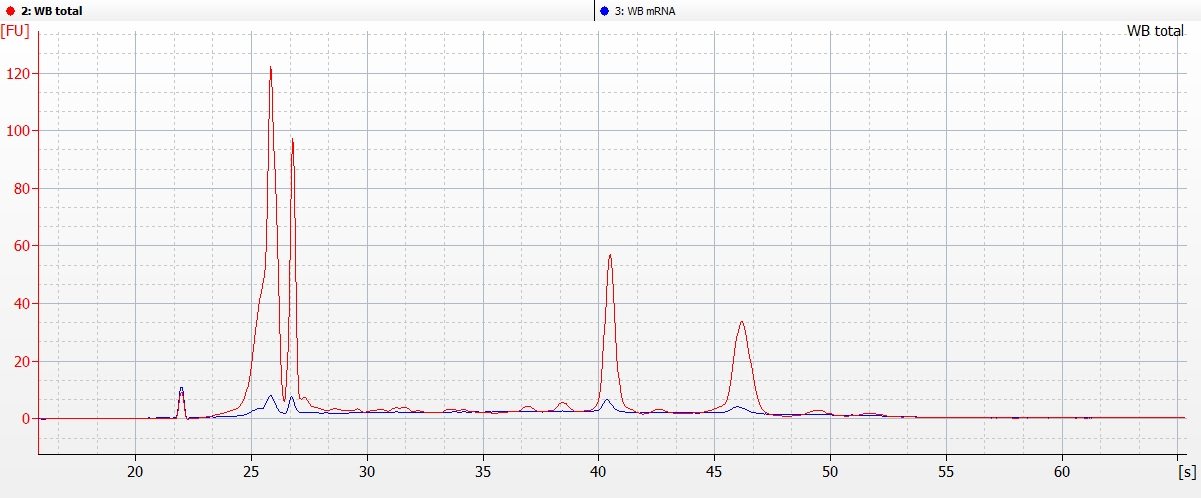Click the 0 value on the y-axis

coord(24,419)
